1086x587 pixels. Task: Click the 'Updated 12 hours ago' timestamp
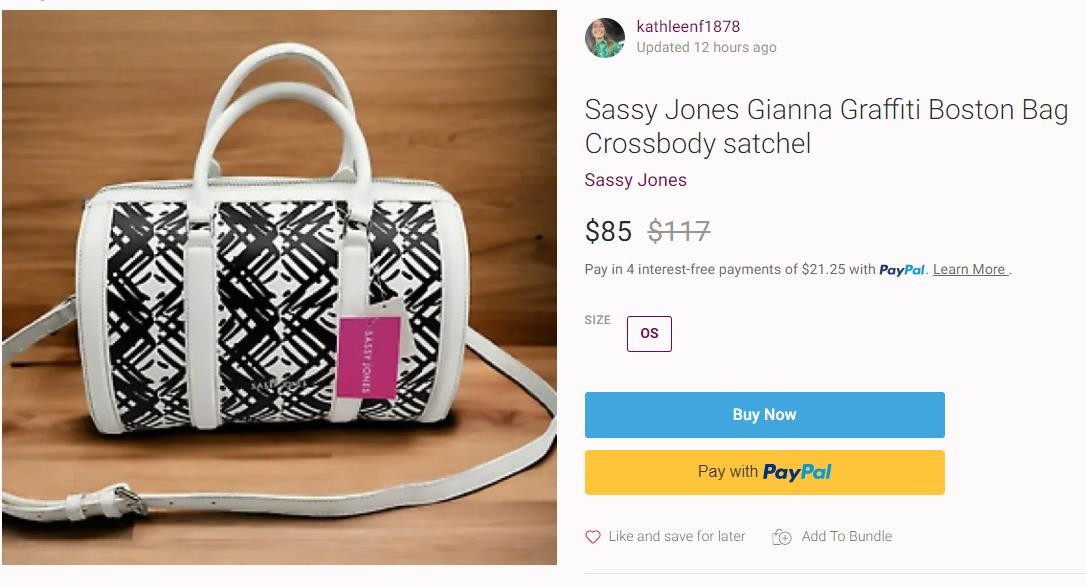706,47
